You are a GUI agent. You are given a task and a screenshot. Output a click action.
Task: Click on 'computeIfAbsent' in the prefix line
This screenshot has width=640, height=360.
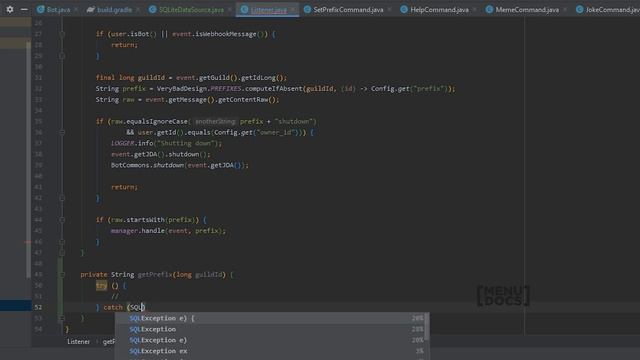click(x=273, y=89)
